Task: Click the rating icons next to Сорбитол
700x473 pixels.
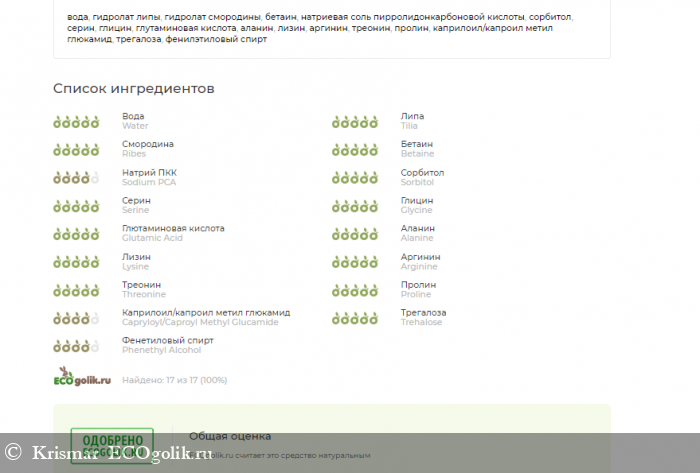Action: click(x=354, y=178)
